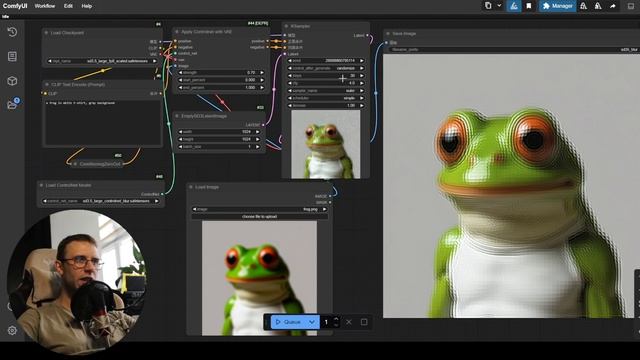
Task: Click the bookmark icon in top toolbar
Action: click(529, 6)
